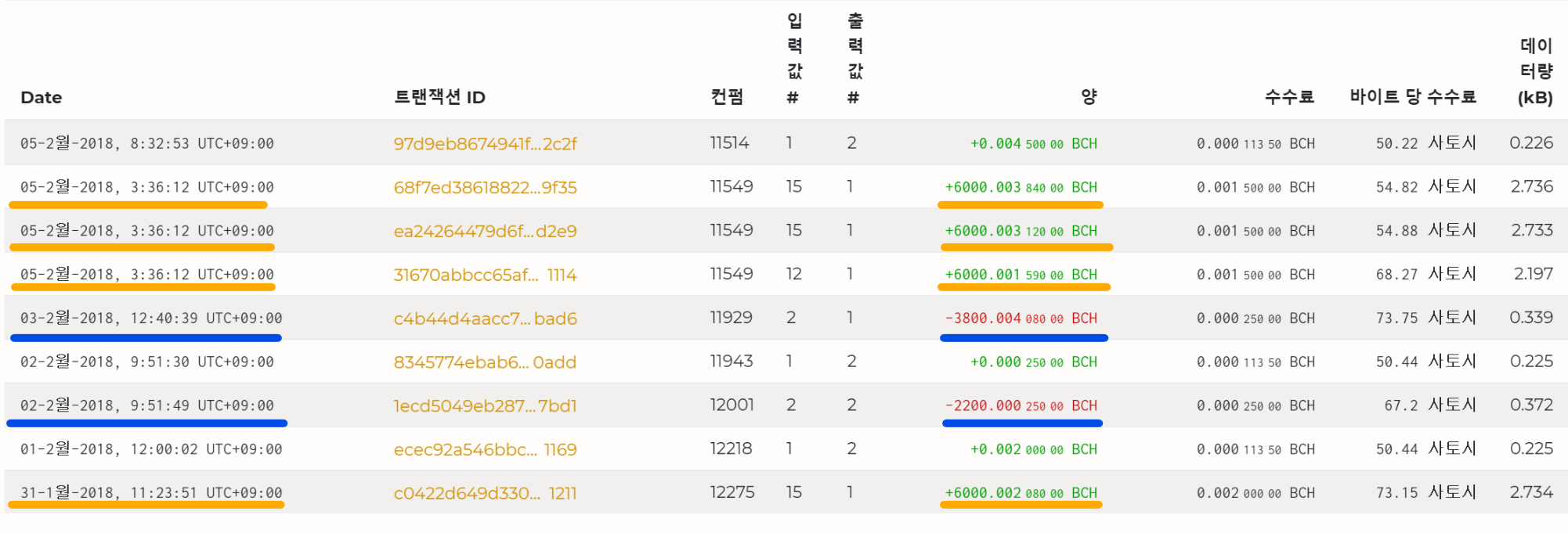Image resolution: width=1568 pixels, height=533 pixels.
Task: Open transaction 1ecd5049eb287...7bd1
Action: coord(485,406)
